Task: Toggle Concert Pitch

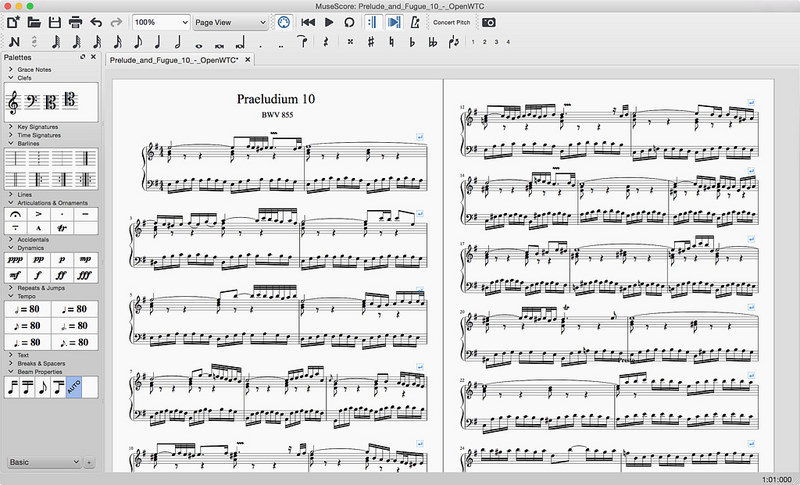Action: pyautogui.click(x=452, y=22)
